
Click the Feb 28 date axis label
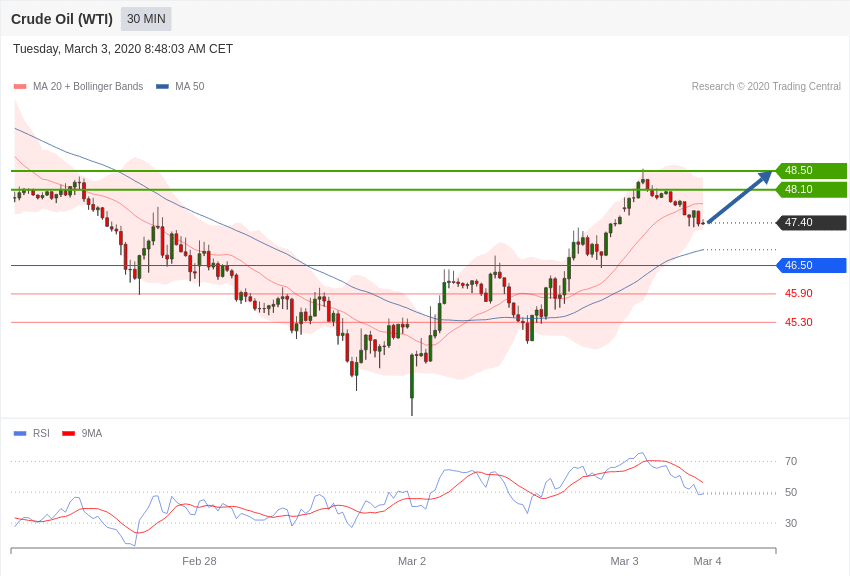click(x=199, y=561)
